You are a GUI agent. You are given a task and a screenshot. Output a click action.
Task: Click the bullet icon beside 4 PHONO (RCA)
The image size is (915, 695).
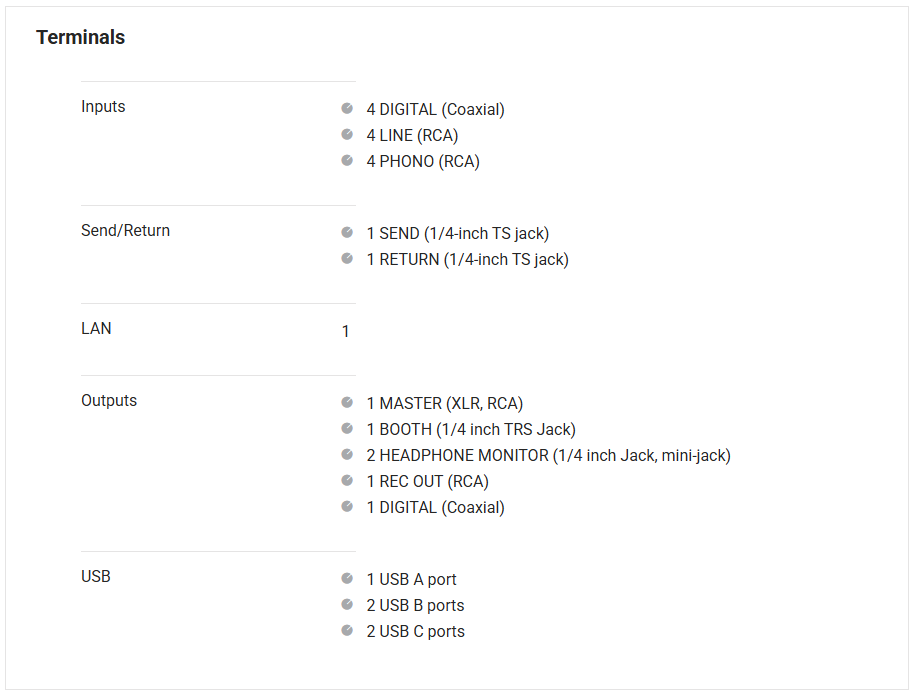(x=347, y=160)
